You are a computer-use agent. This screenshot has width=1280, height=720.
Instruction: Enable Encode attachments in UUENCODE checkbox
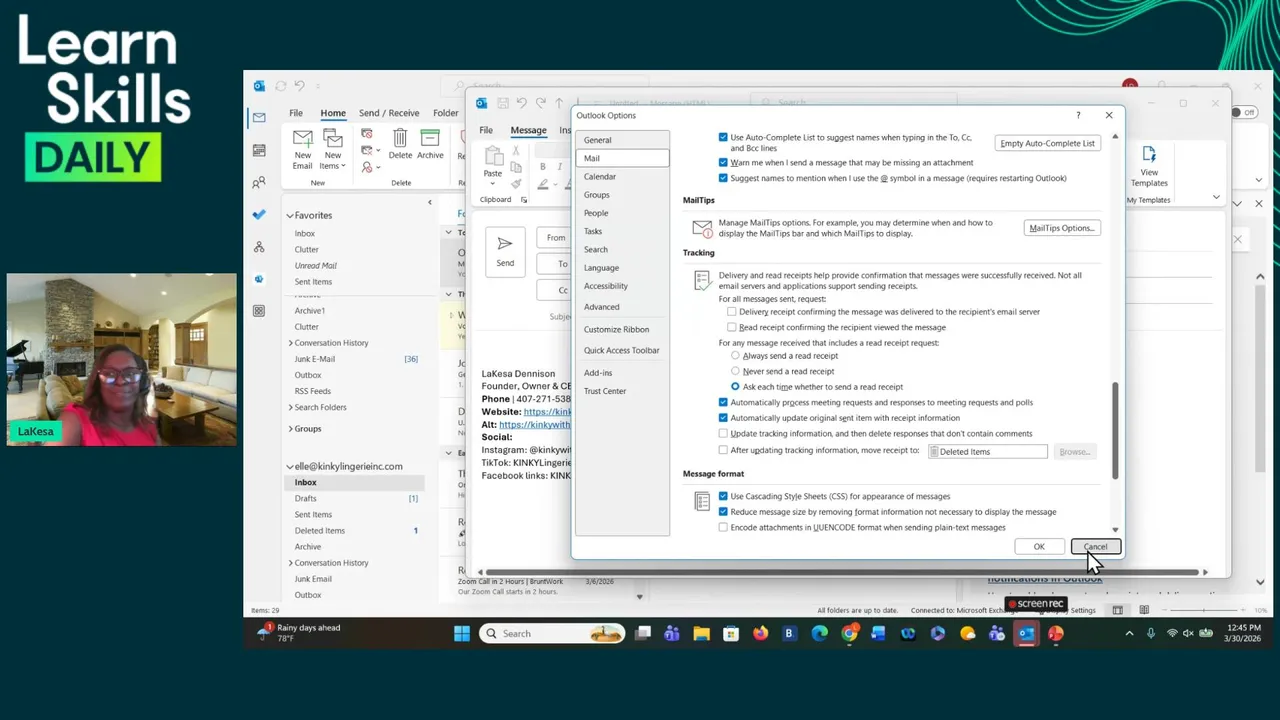[x=723, y=527]
